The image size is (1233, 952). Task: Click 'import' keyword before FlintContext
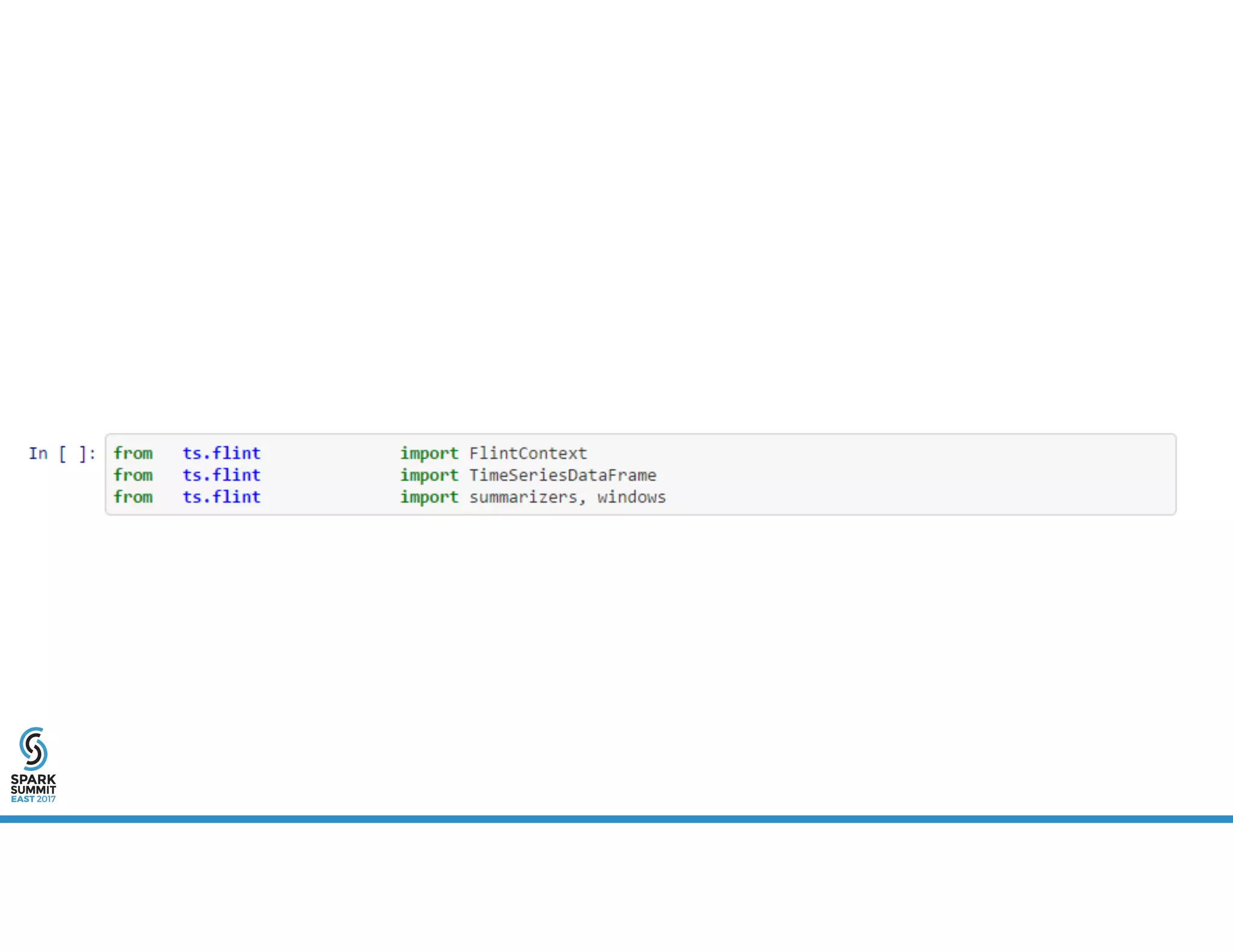(x=429, y=453)
